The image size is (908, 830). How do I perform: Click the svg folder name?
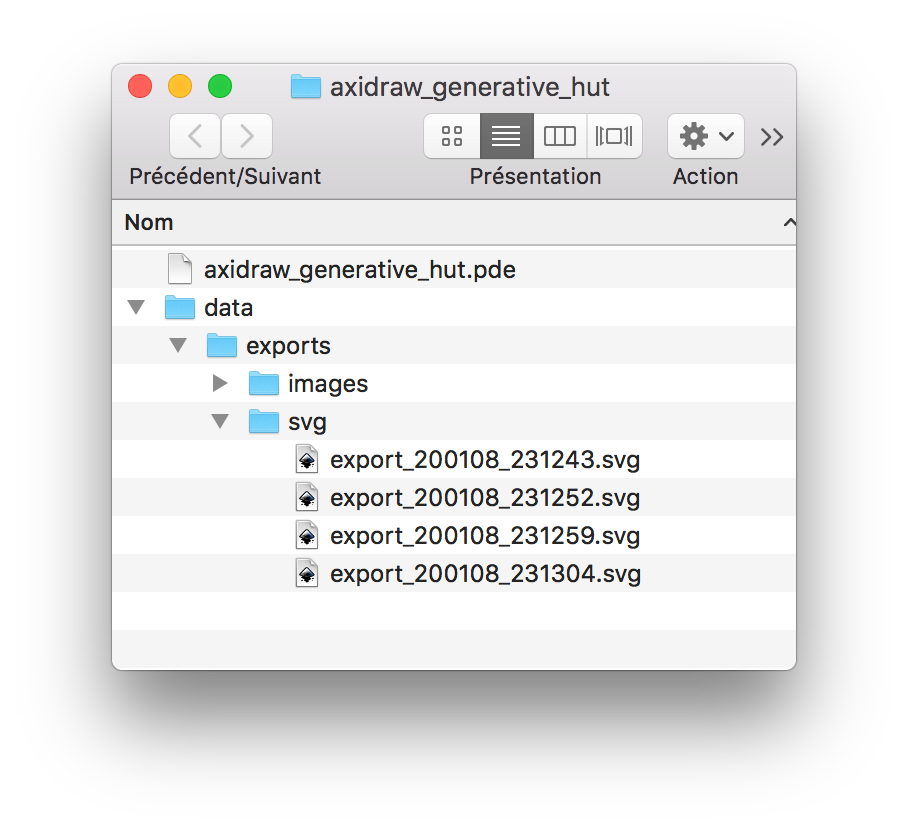point(307,422)
